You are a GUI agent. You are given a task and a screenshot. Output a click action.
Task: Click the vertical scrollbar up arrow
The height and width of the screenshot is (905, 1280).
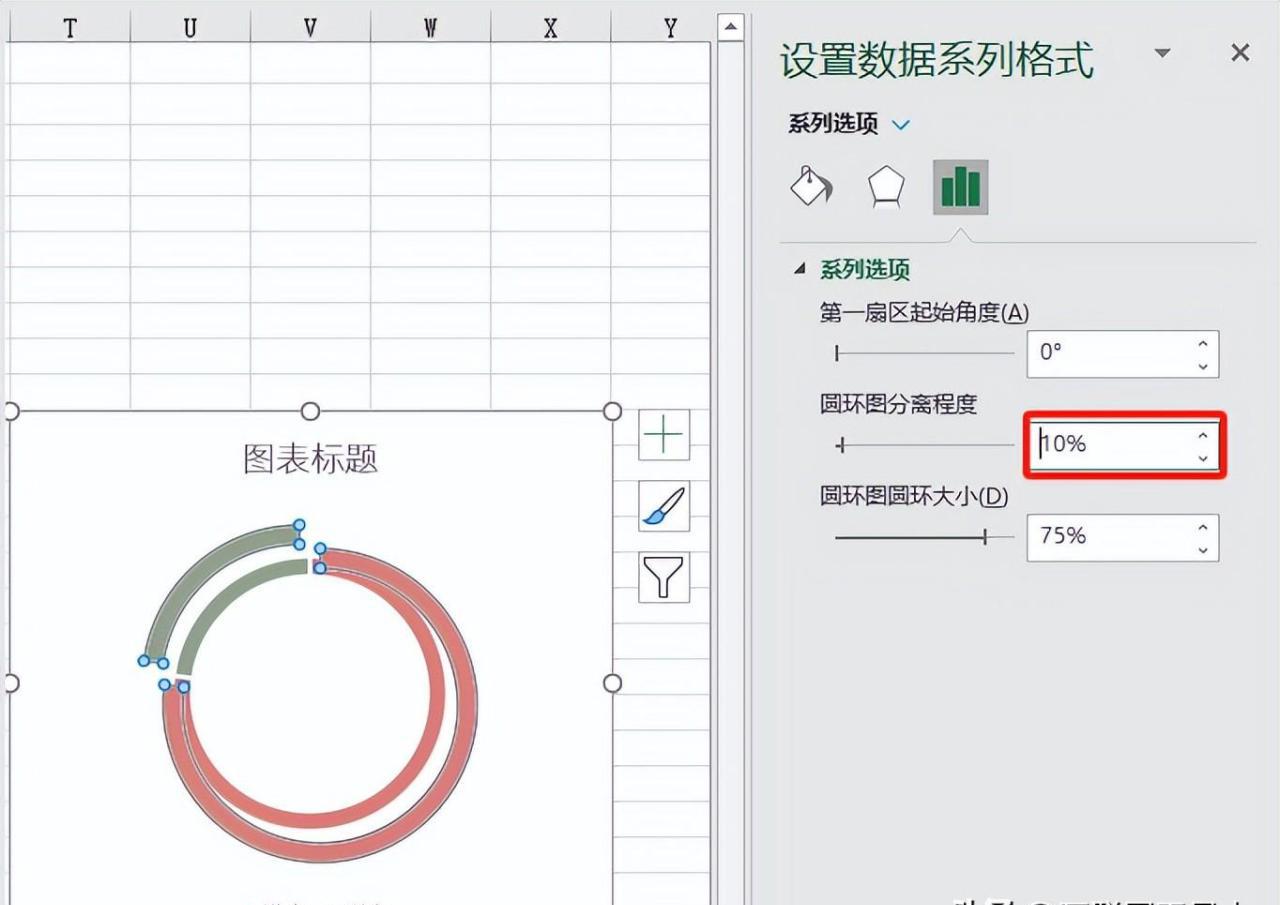(731, 28)
